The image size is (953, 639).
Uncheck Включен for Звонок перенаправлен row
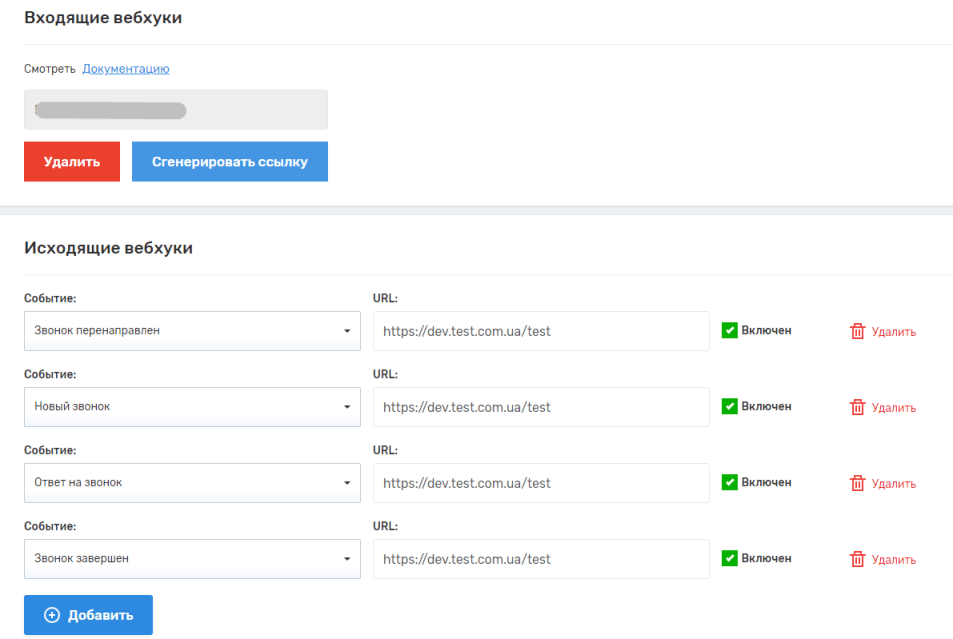click(x=730, y=330)
